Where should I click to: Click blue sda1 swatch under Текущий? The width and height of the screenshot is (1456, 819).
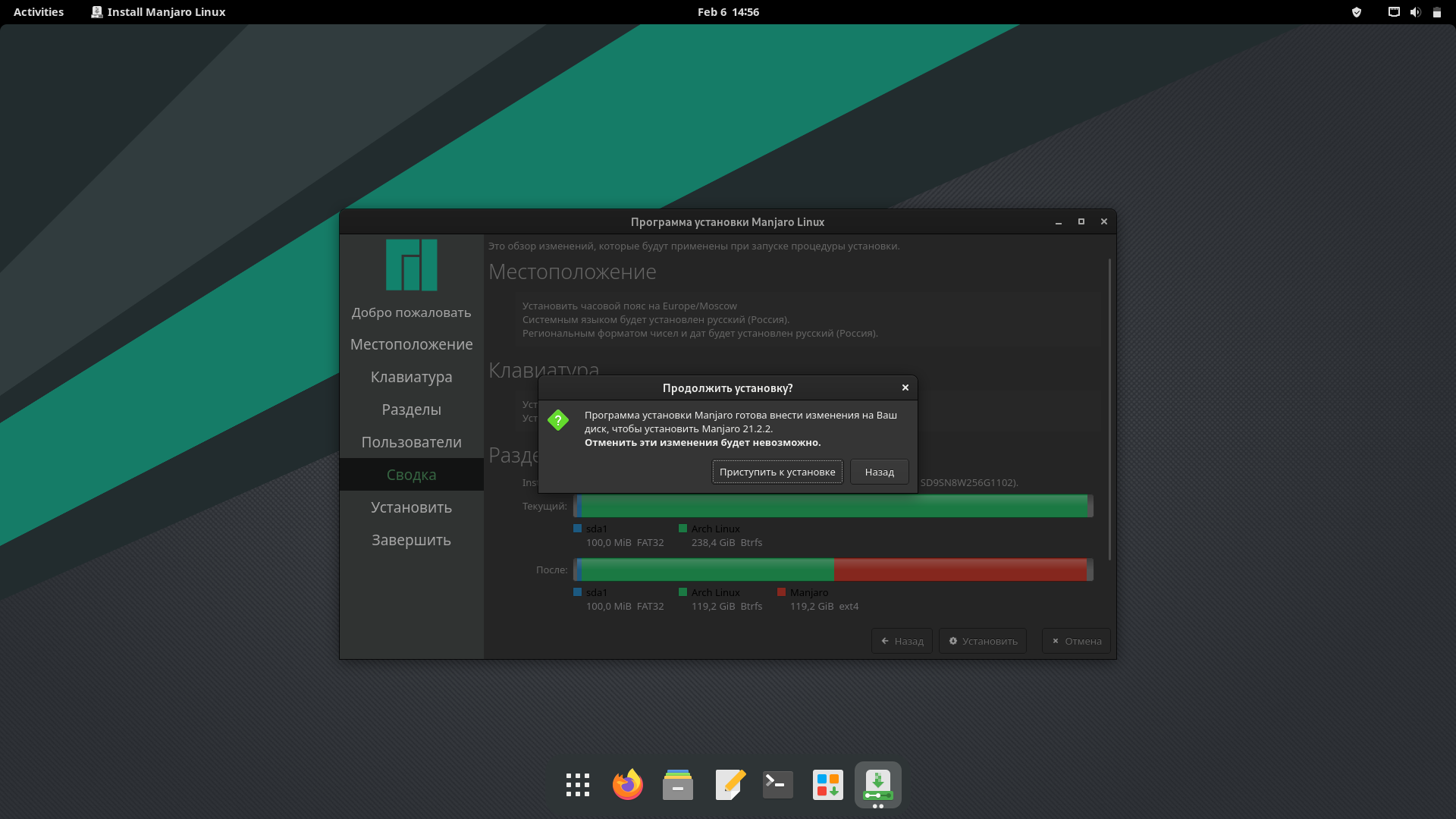point(578,529)
